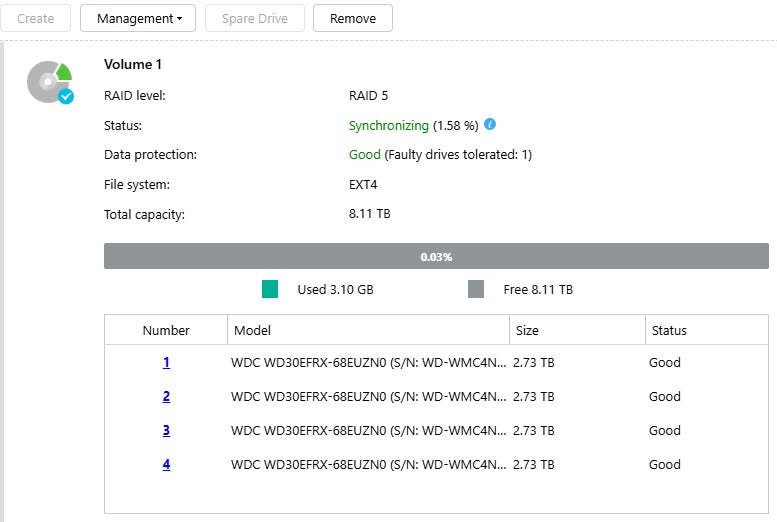
Task: Click the Good status of drive 4
Action: pos(665,464)
